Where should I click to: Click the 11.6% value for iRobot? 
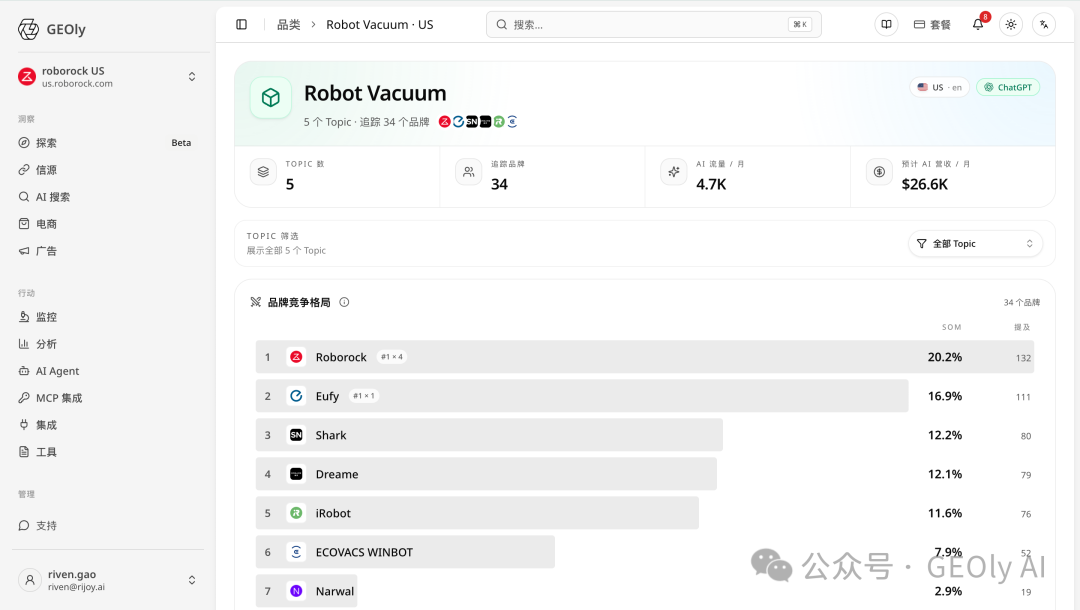pos(944,513)
